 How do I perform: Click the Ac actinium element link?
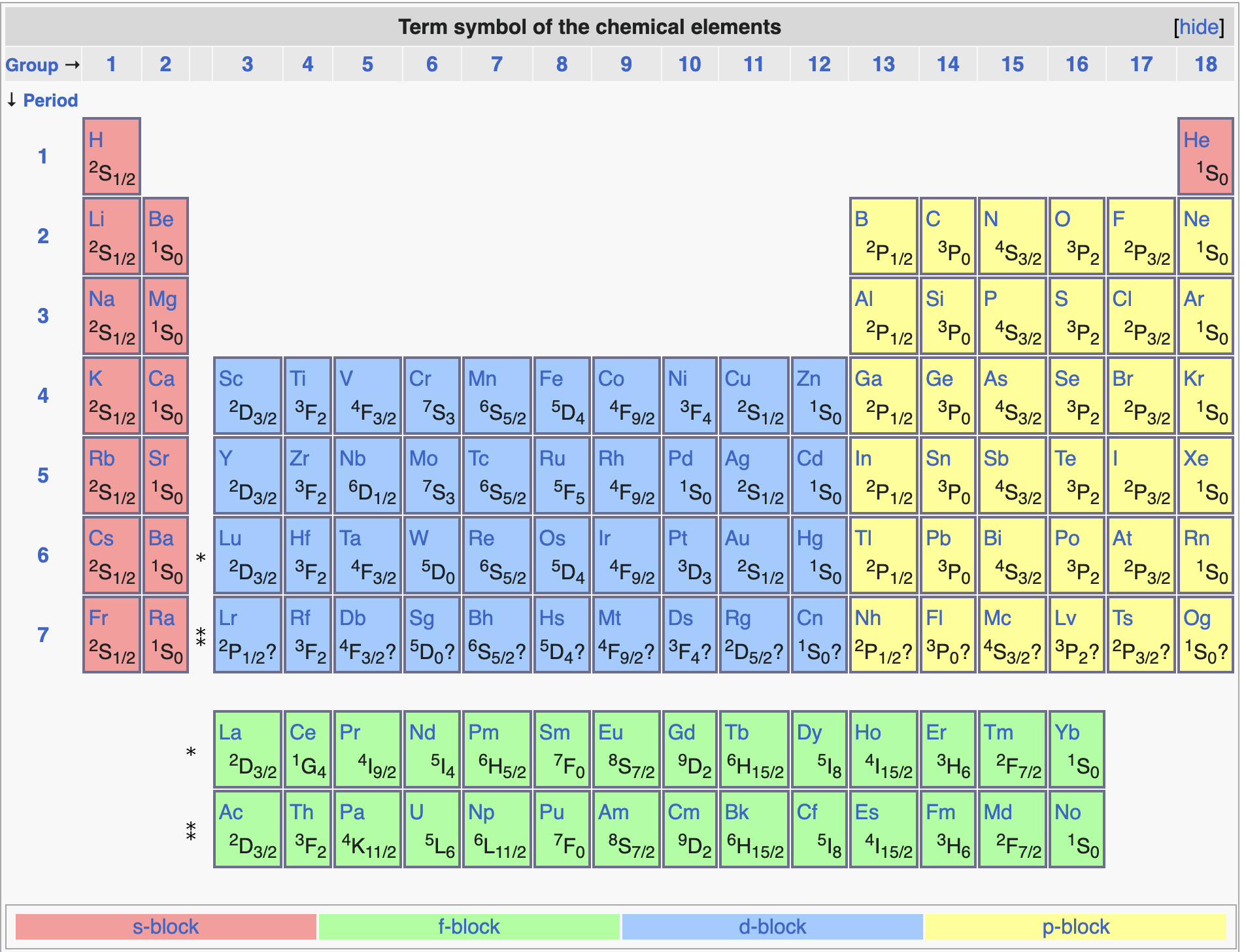(x=231, y=812)
